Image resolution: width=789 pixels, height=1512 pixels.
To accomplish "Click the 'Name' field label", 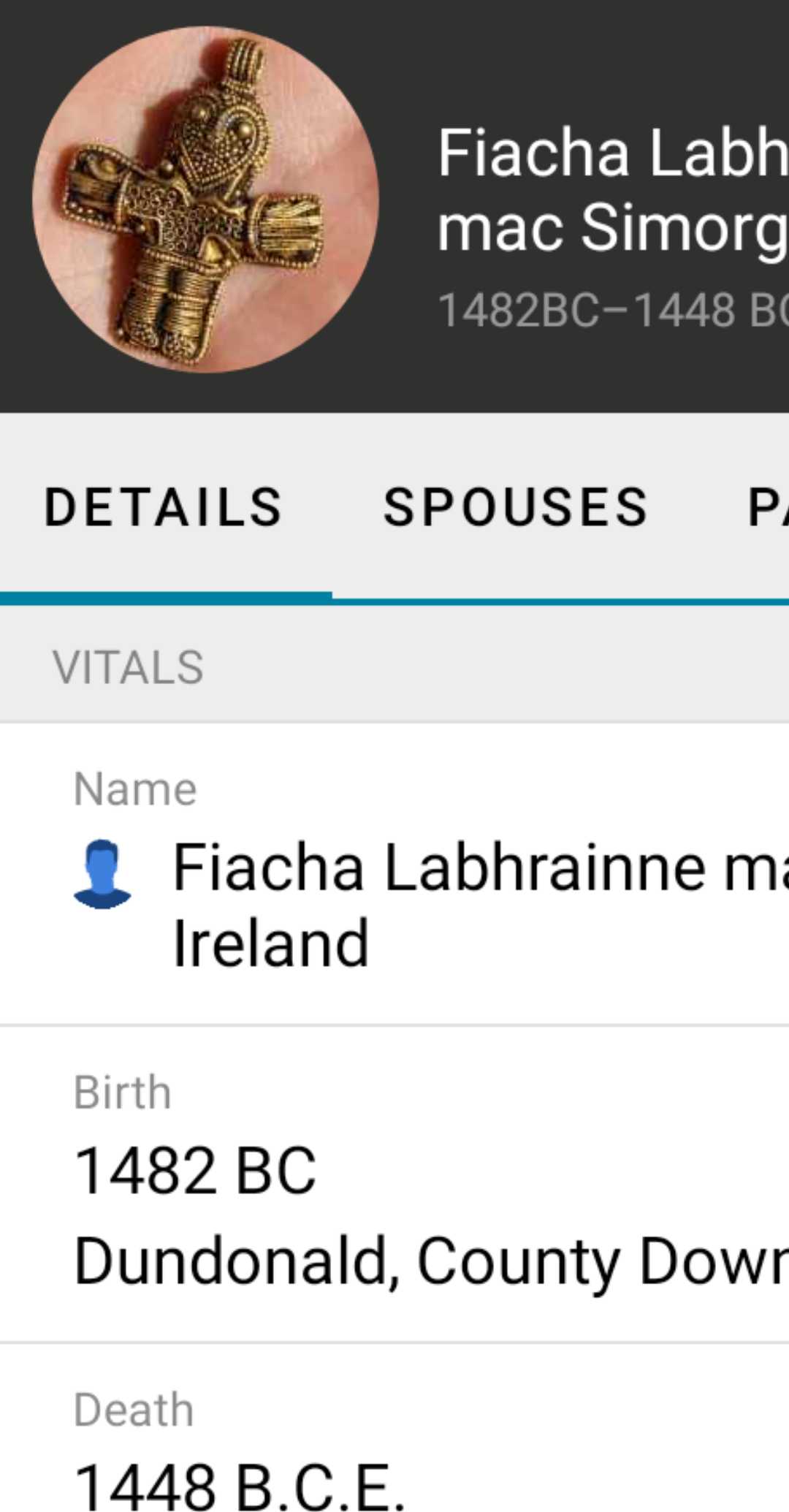I will click(135, 789).
